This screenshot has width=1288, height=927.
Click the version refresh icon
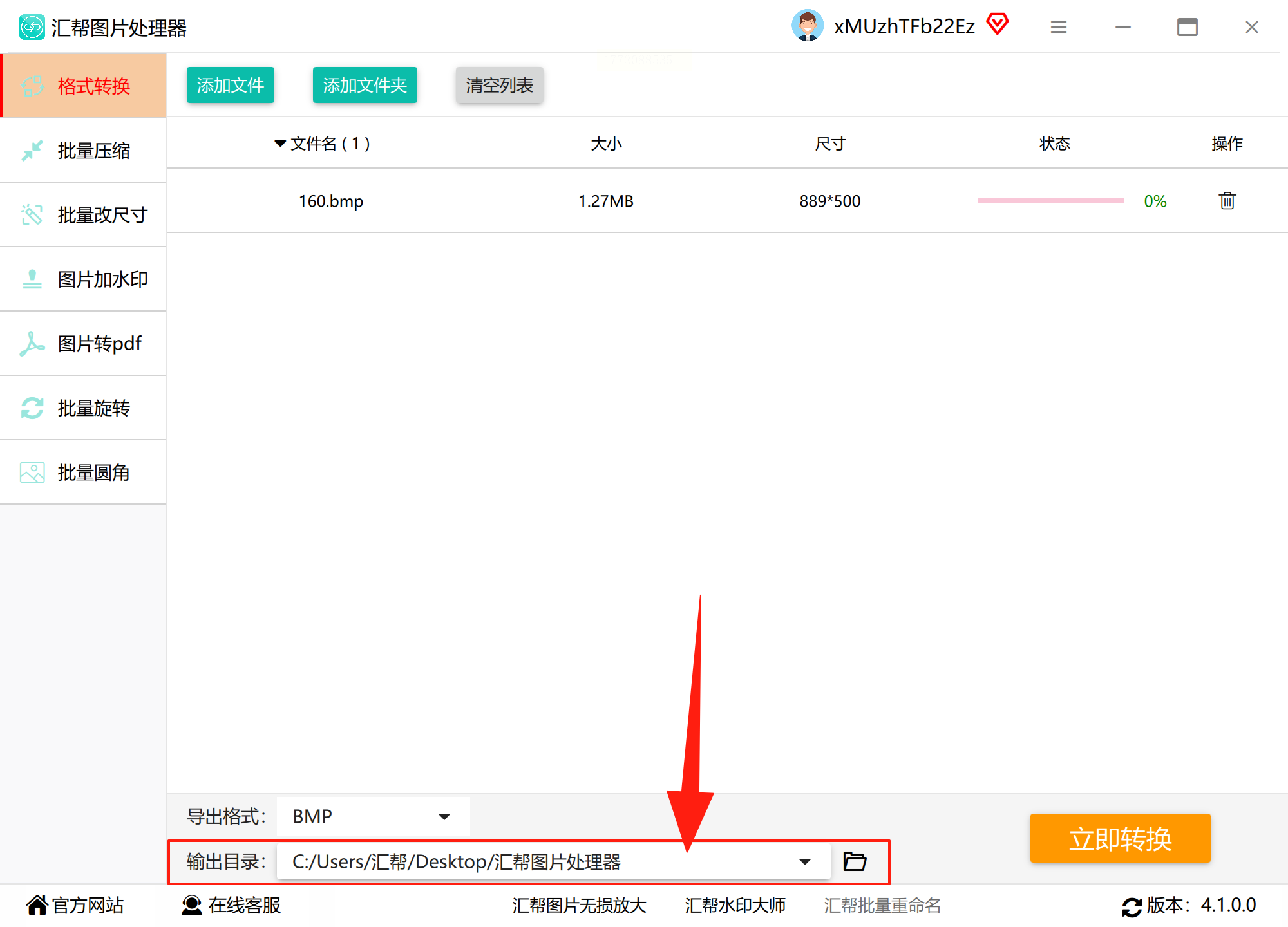tap(1132, 906)
